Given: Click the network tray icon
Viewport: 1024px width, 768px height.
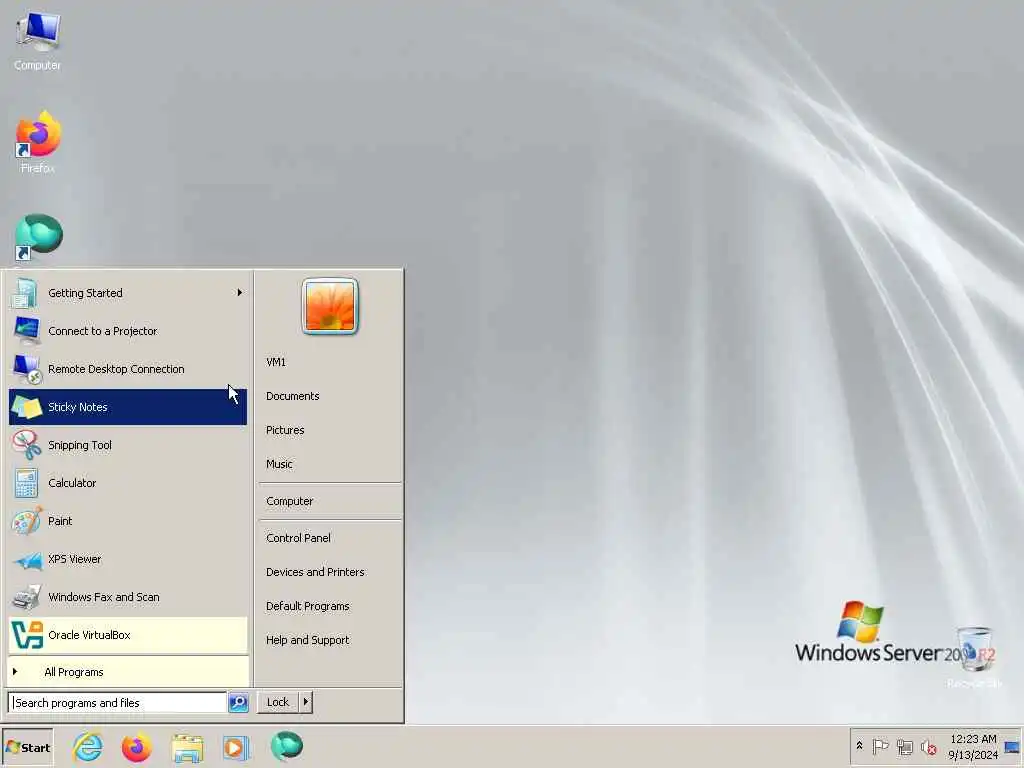Looking at the screenshot, I should point(904,746).
